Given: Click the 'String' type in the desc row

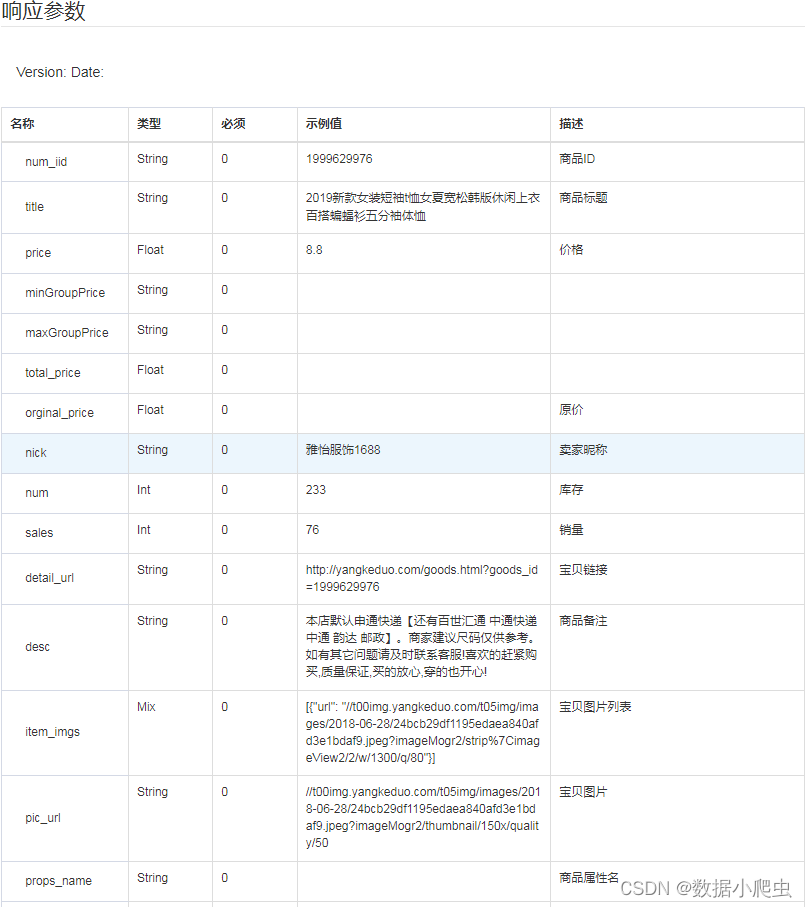Looking at the screenshot, I should point(153,621).
